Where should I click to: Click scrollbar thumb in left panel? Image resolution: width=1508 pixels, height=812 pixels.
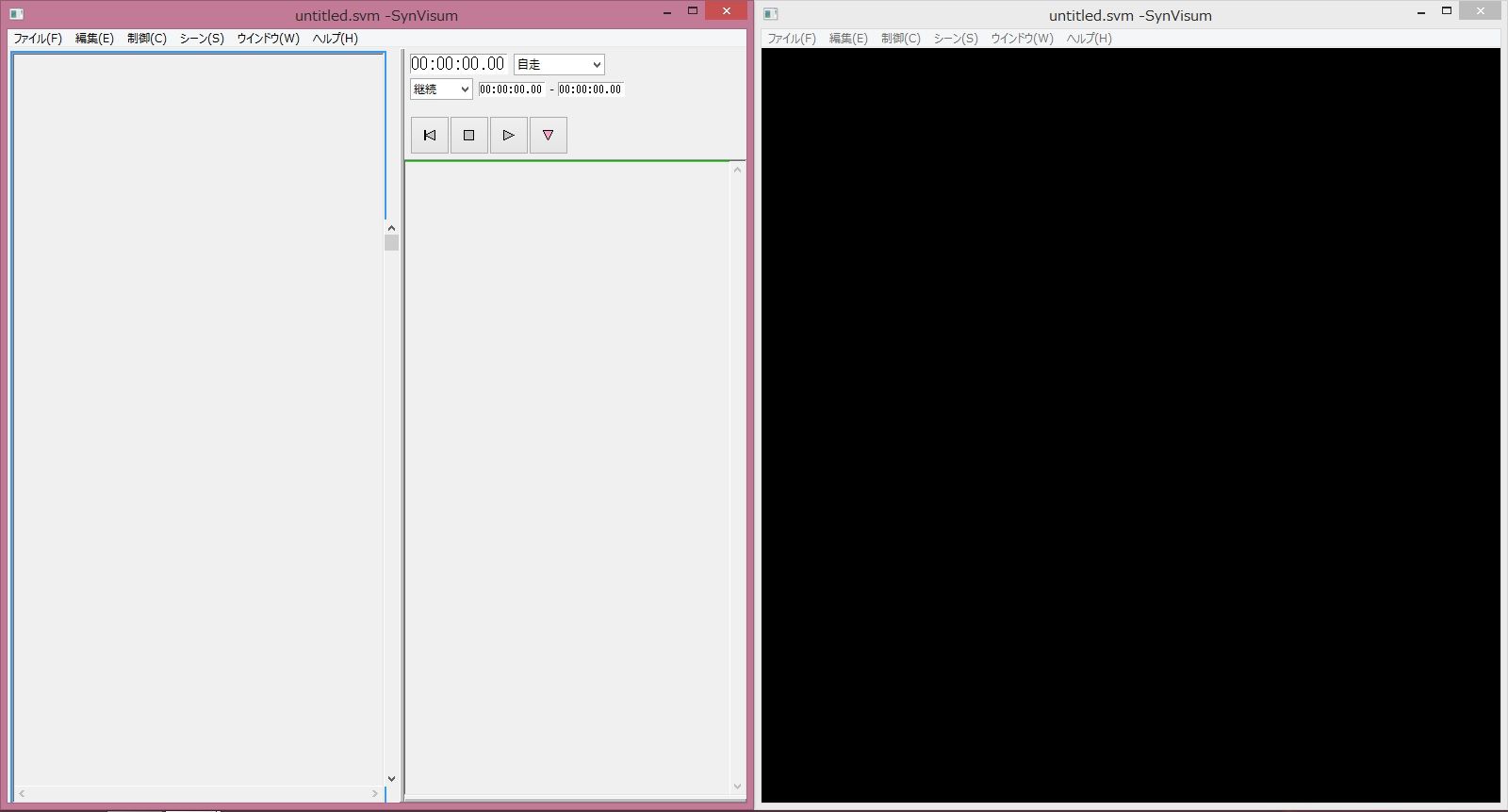[x=391, y=242]
